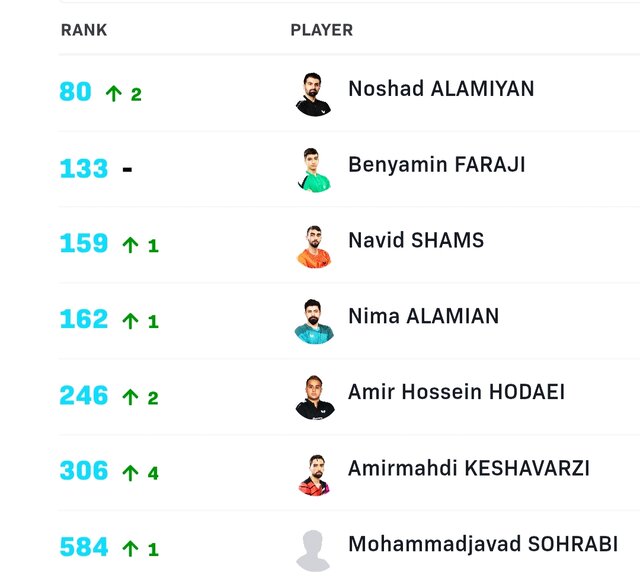This screenshot has width=640, height=585.
Task: Click rank number 584
Action: click(84, 547)
